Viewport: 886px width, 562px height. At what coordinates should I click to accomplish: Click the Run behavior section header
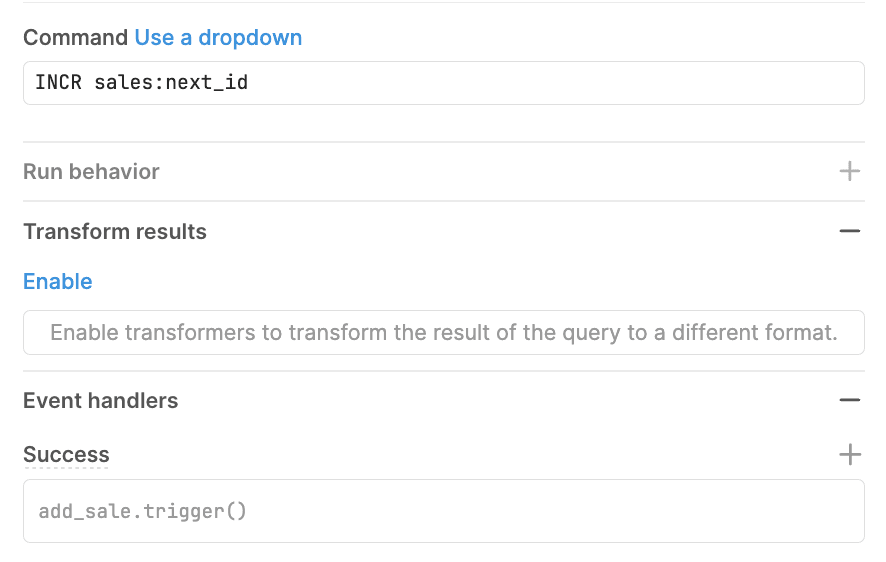tap(91, 172)
